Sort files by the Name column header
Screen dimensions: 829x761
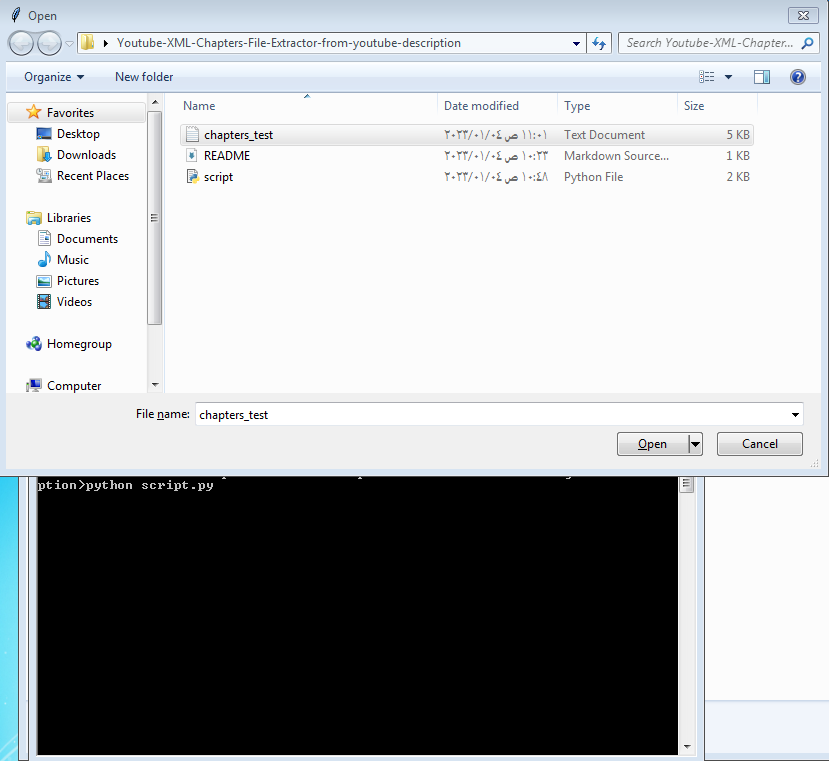point(199,105)
